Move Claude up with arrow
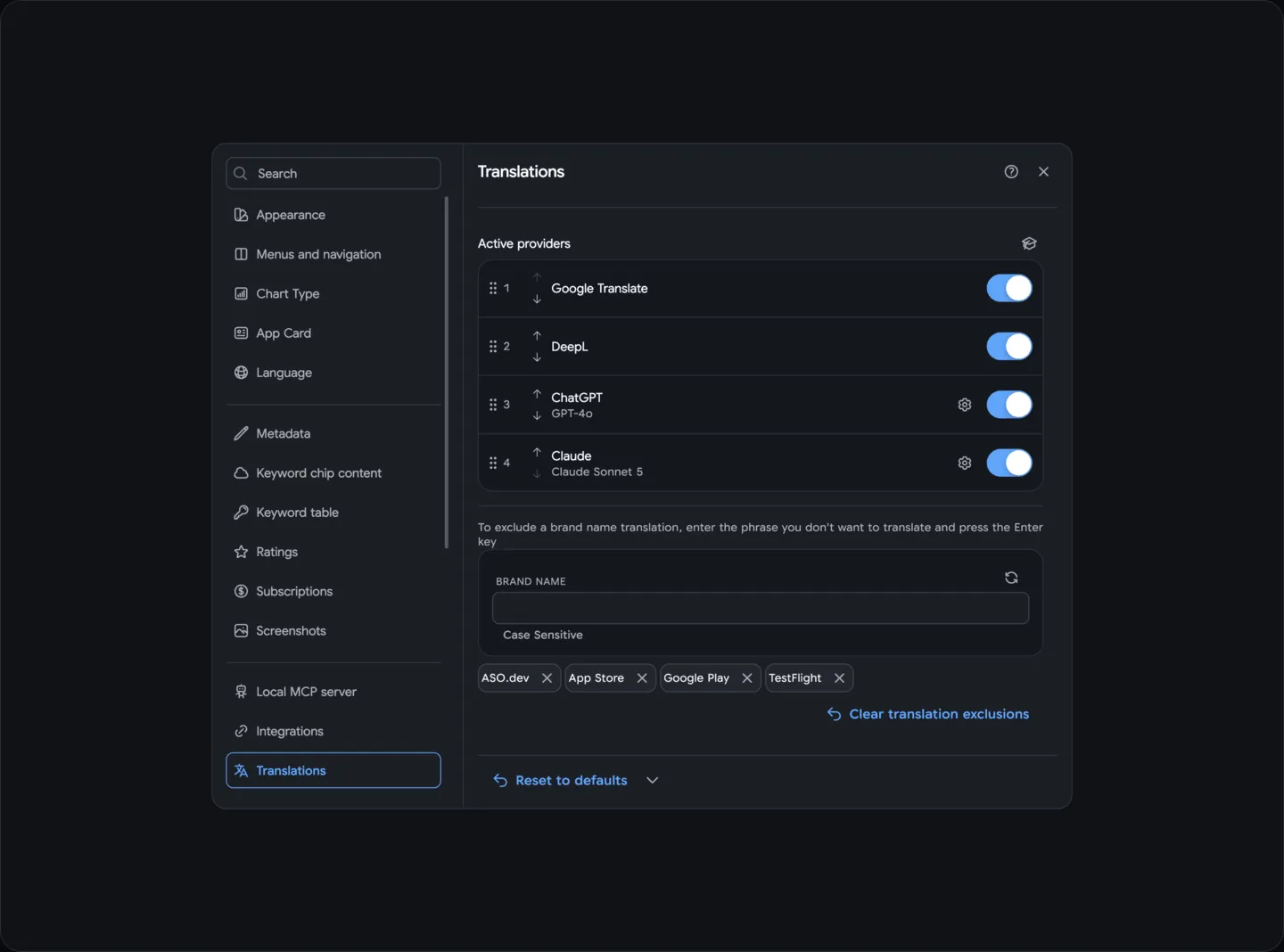 coord(537,452)
